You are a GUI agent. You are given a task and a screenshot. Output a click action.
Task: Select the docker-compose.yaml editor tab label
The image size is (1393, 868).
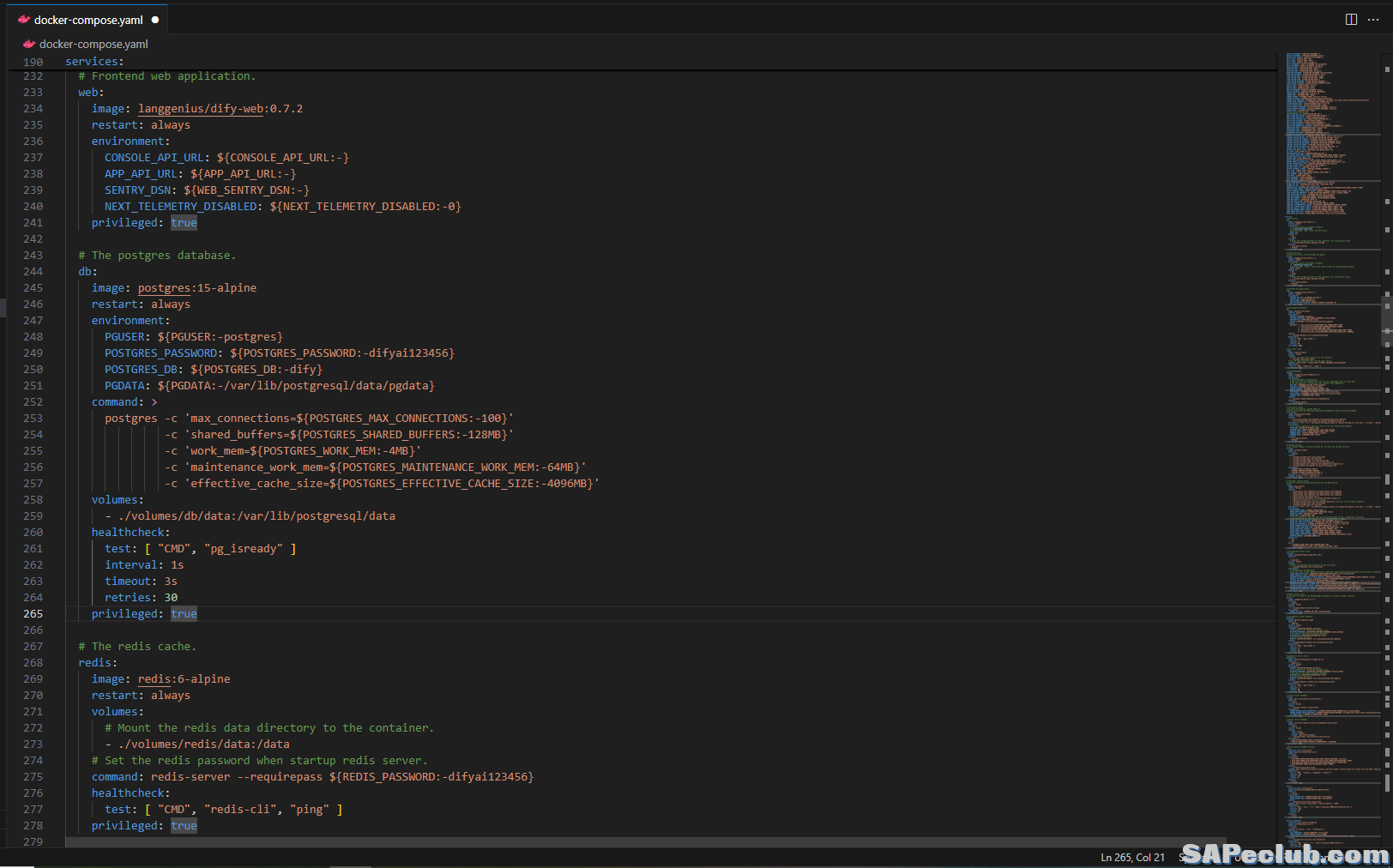[x=88, y=20]
